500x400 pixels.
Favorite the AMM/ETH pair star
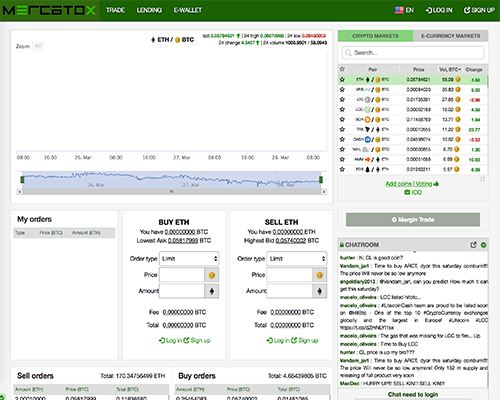point(342,159)
